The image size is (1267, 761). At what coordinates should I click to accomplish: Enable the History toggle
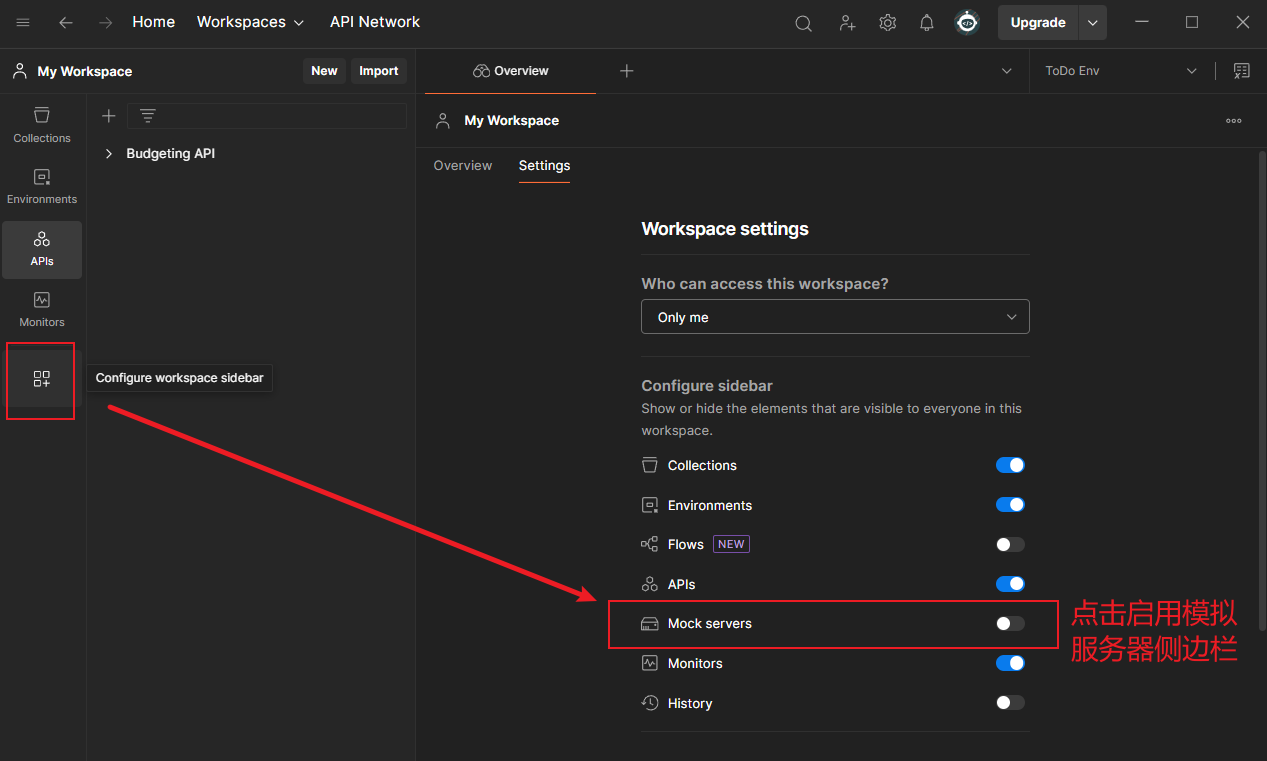(1010, 703)
